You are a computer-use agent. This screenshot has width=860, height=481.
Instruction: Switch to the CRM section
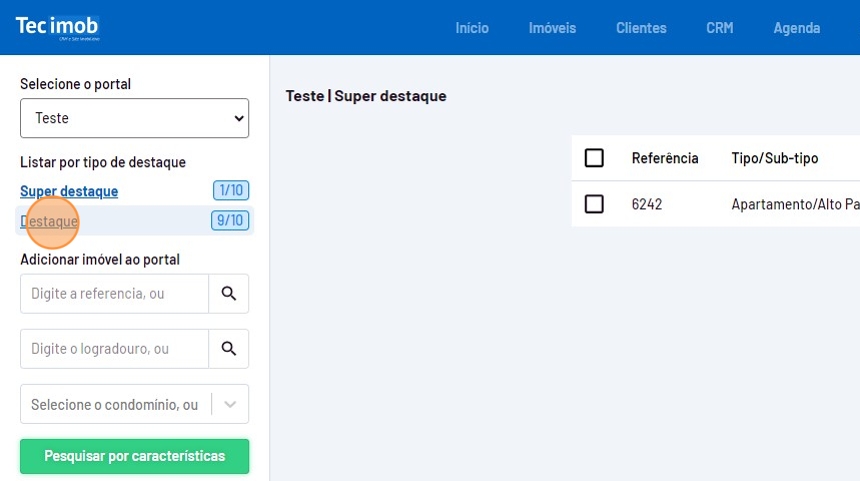(719, 28)
